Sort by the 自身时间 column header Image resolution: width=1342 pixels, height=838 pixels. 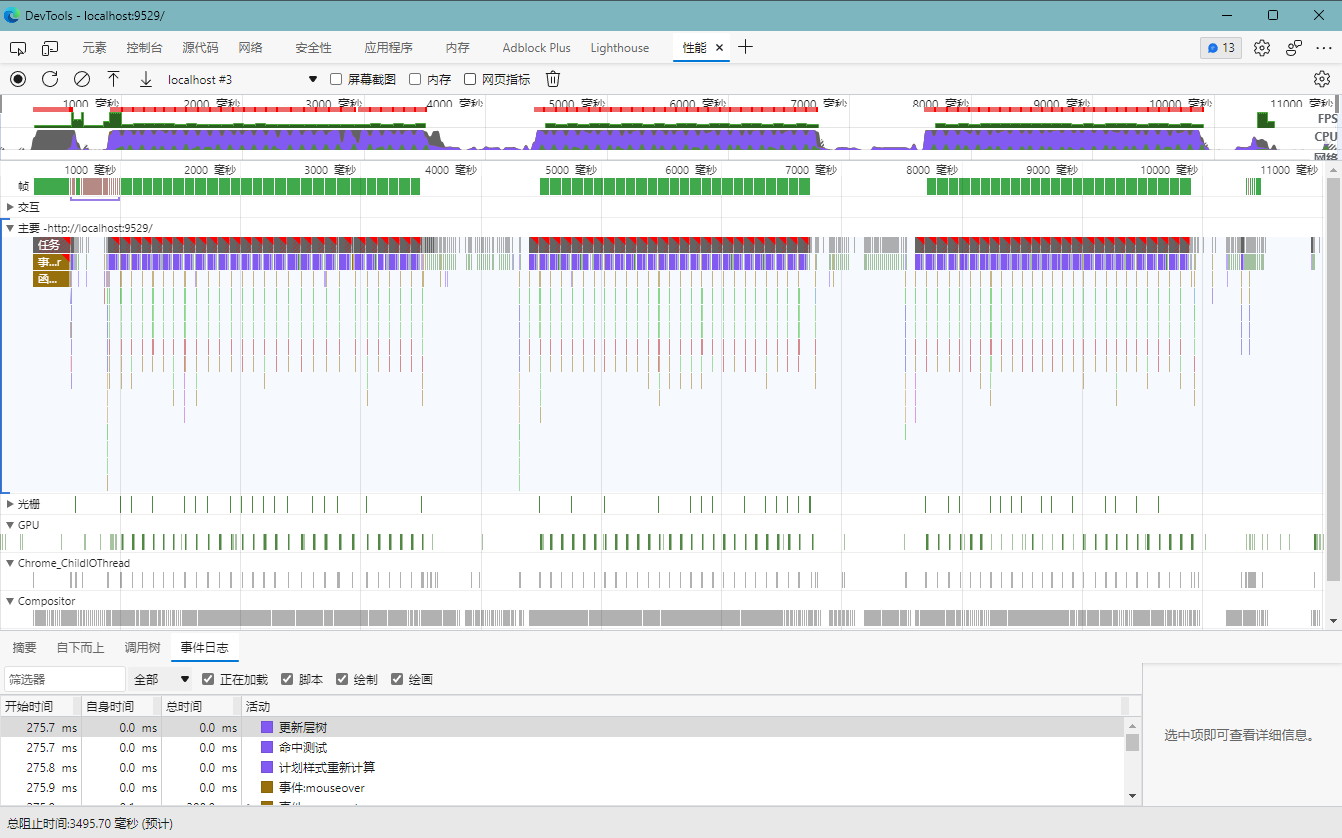(x=121, y=706)
